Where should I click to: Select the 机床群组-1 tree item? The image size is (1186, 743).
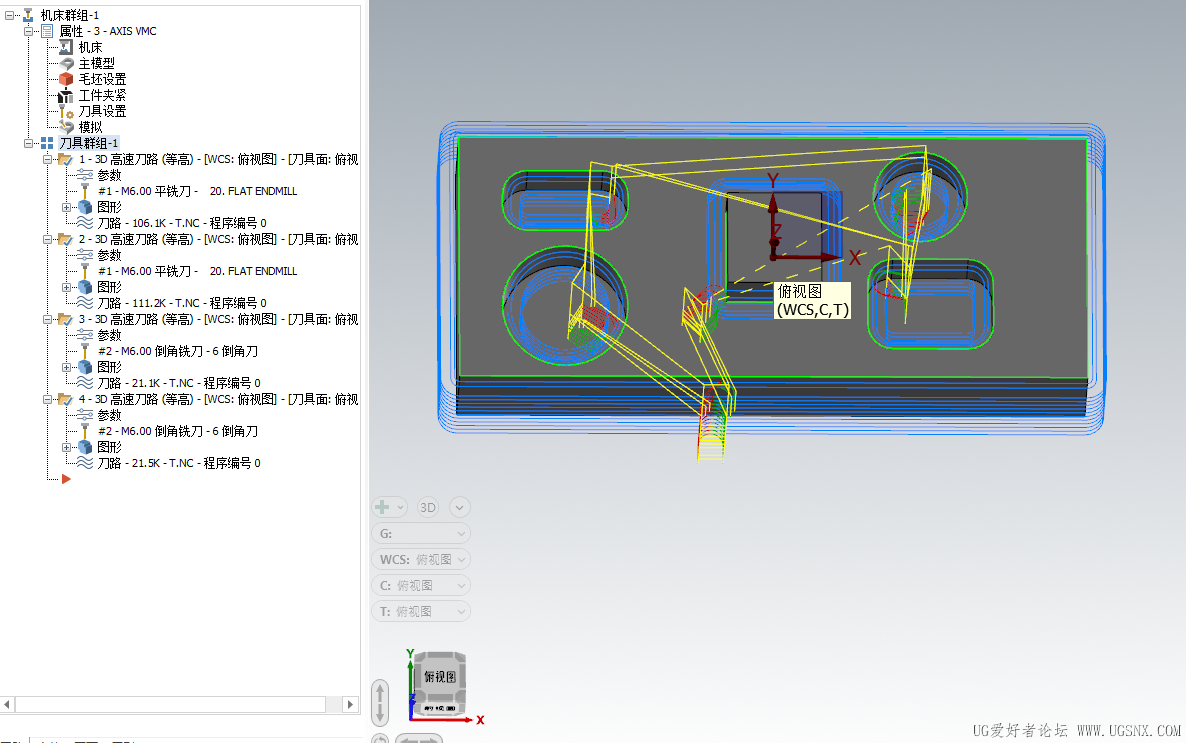click(x=69, y=15)
